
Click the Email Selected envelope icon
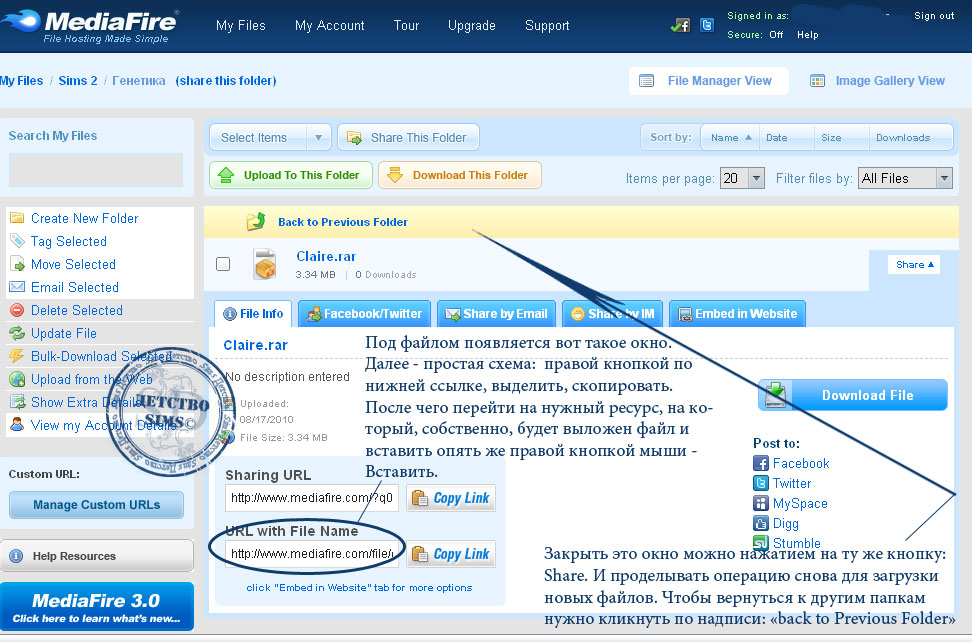pos(17,287)
